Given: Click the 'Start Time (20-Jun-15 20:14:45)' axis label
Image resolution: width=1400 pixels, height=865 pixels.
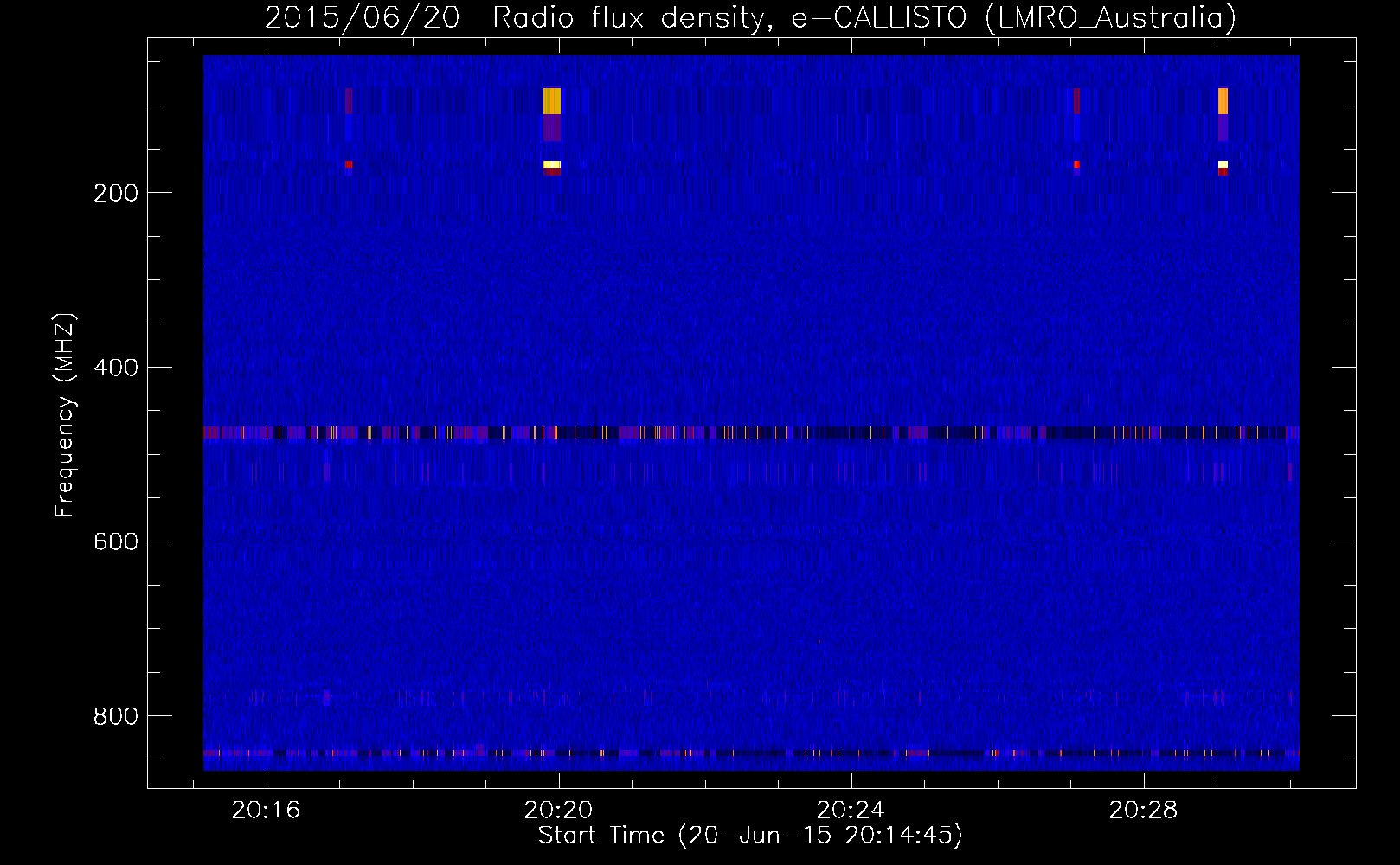Looking at the screenshot, I should [x=750, y=836].
